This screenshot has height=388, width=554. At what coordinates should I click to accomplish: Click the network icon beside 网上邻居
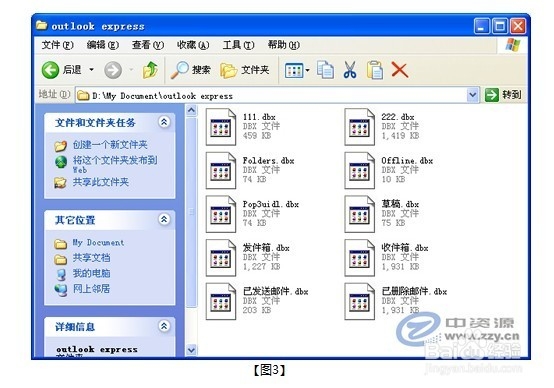point(61,290)
